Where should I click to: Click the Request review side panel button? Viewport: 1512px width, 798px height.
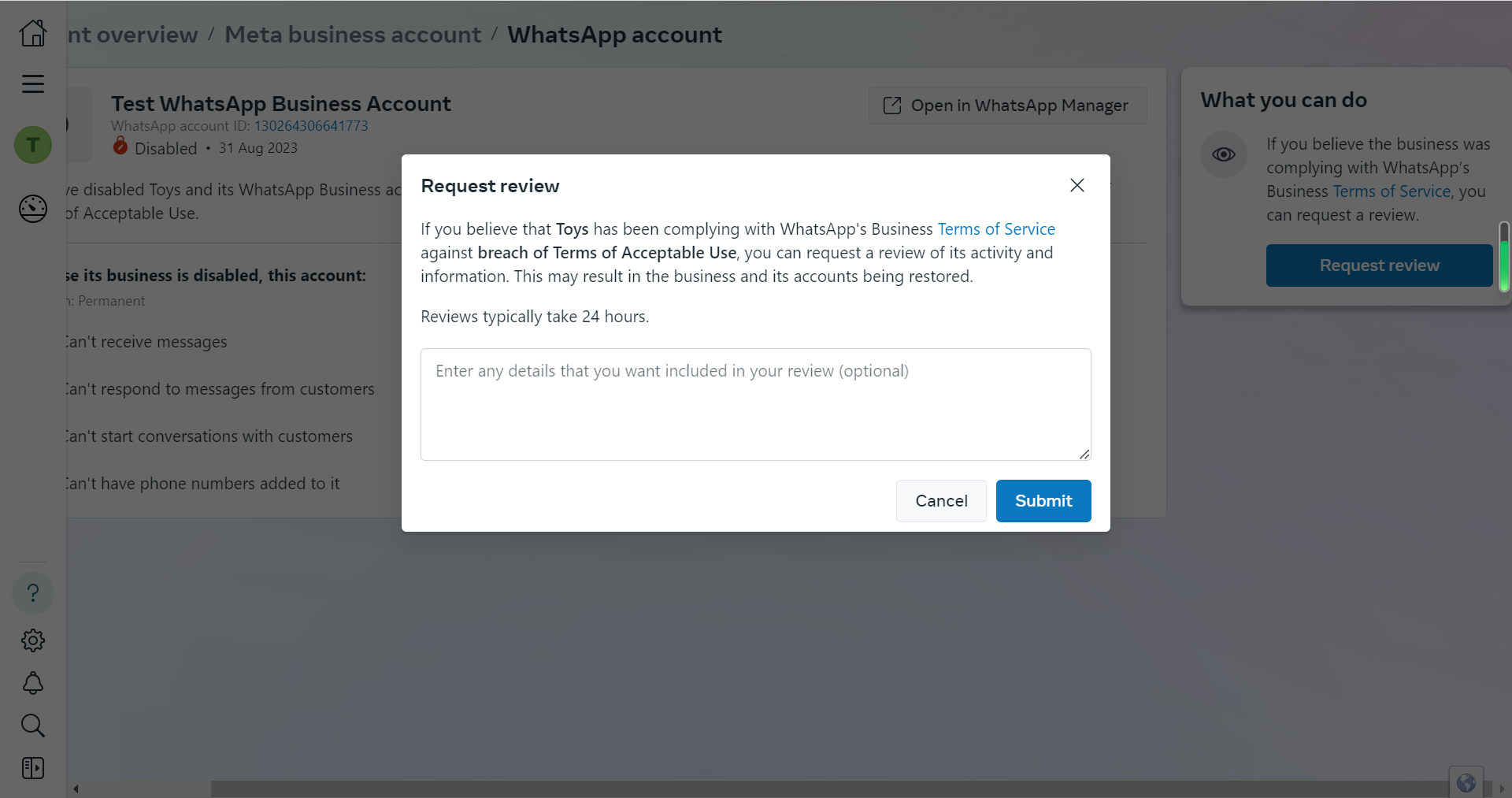[x=1379, y=265]
